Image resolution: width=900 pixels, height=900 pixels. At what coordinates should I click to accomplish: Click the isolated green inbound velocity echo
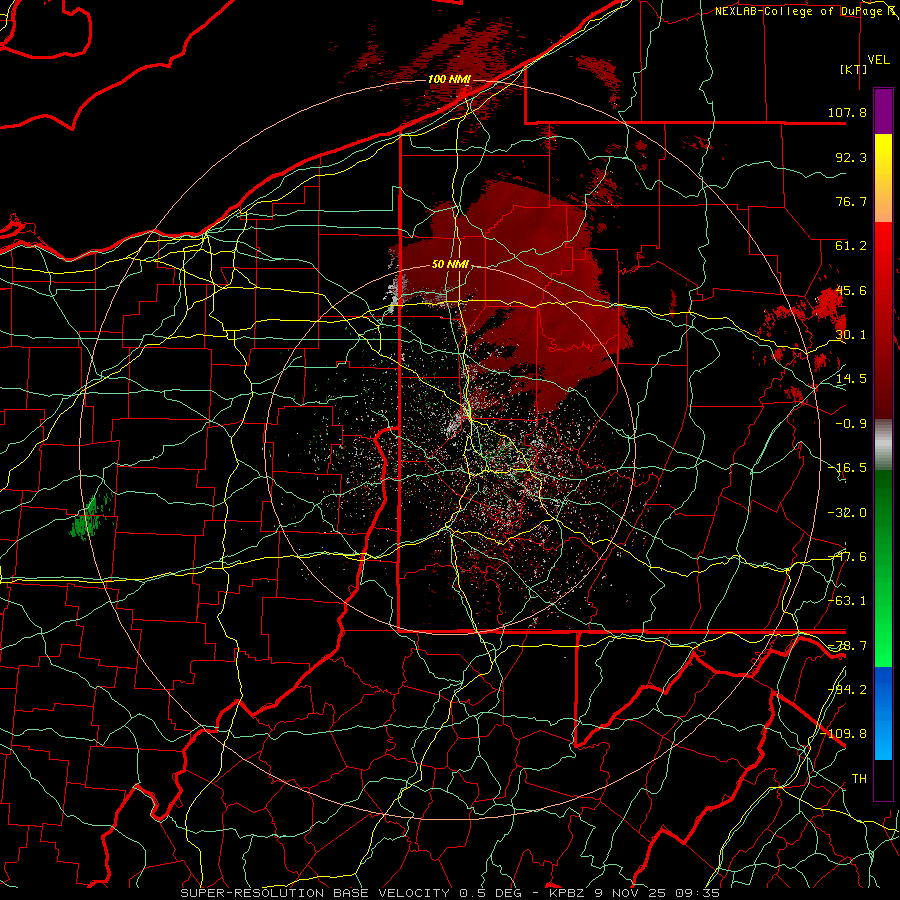(x=91, y=516)
